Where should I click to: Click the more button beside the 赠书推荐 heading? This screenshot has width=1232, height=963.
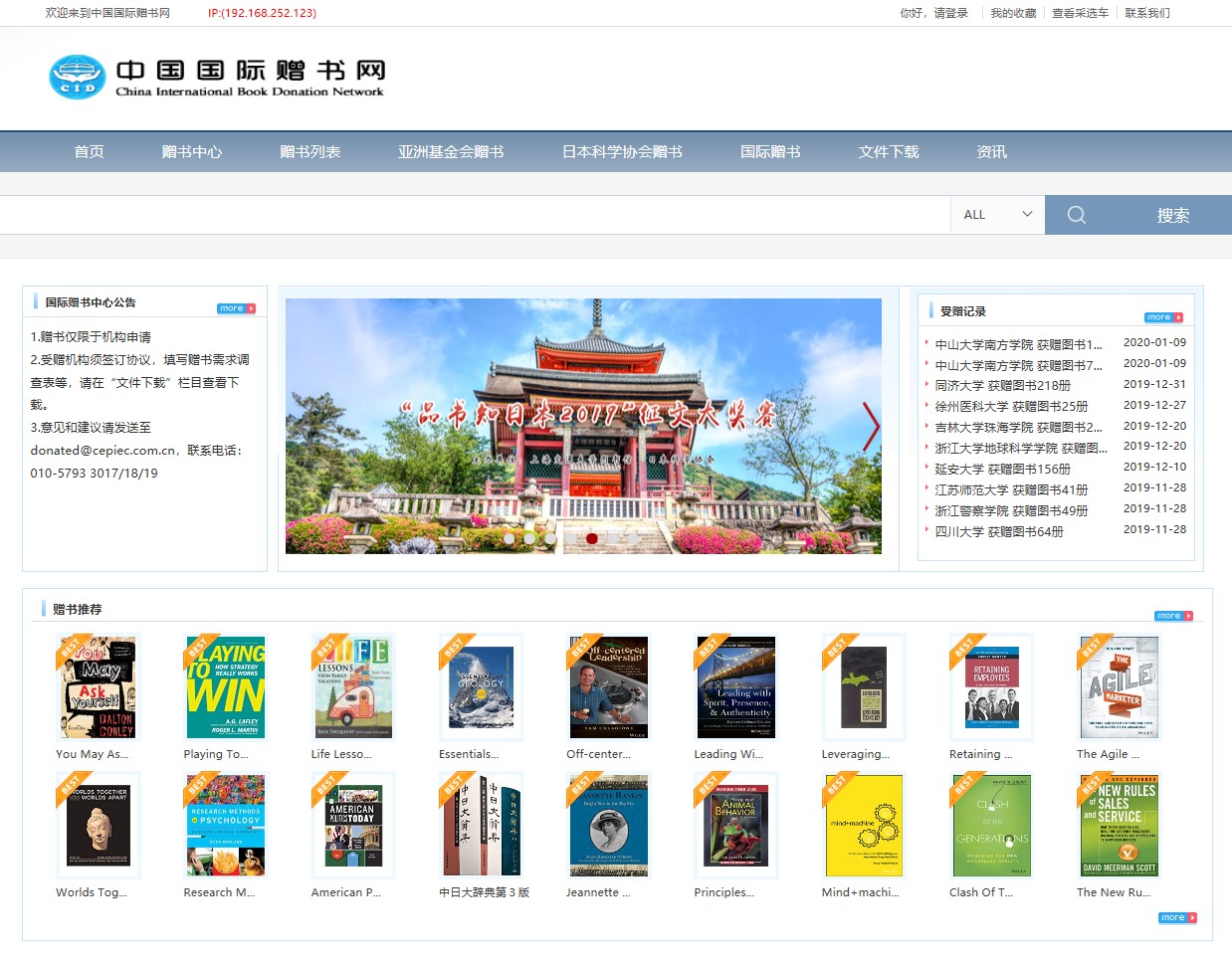pyautogui.click(x=1173, y=616)
